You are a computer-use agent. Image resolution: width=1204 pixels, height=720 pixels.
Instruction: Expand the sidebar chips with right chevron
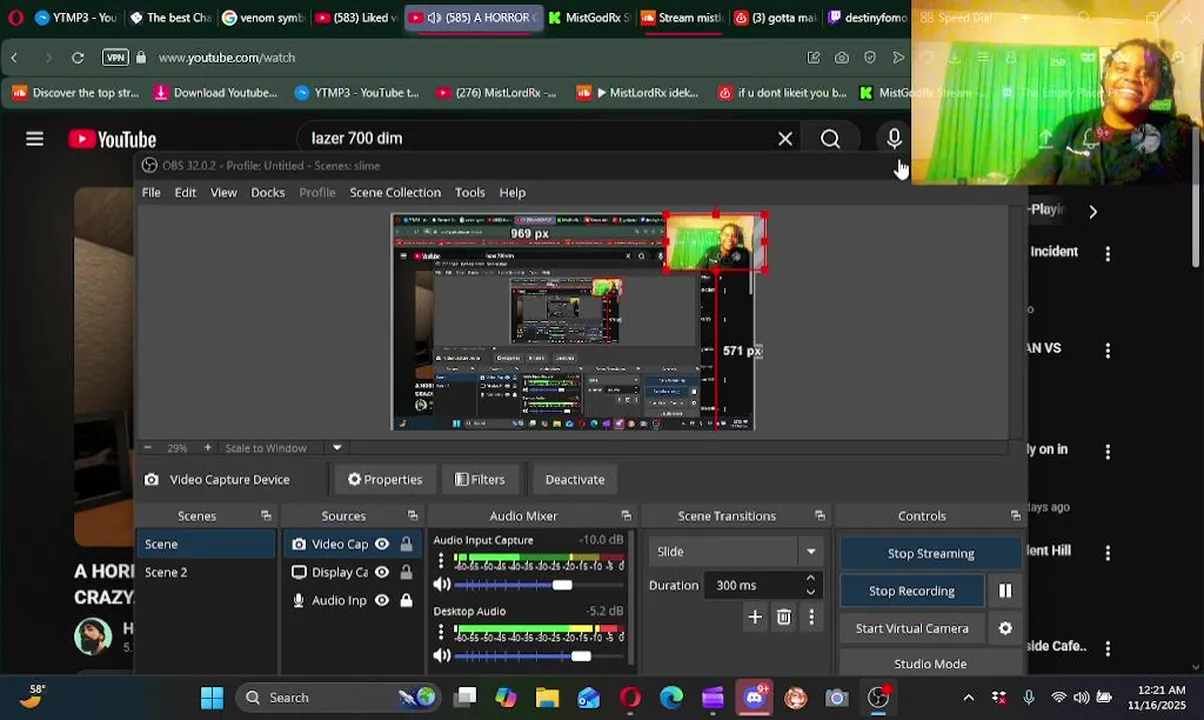(x=1093, y=212)
